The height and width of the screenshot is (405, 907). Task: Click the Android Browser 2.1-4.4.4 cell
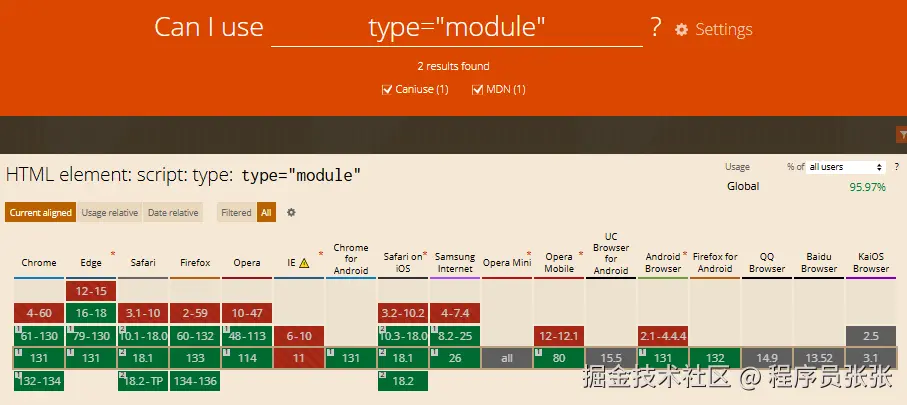coord(663,336)
